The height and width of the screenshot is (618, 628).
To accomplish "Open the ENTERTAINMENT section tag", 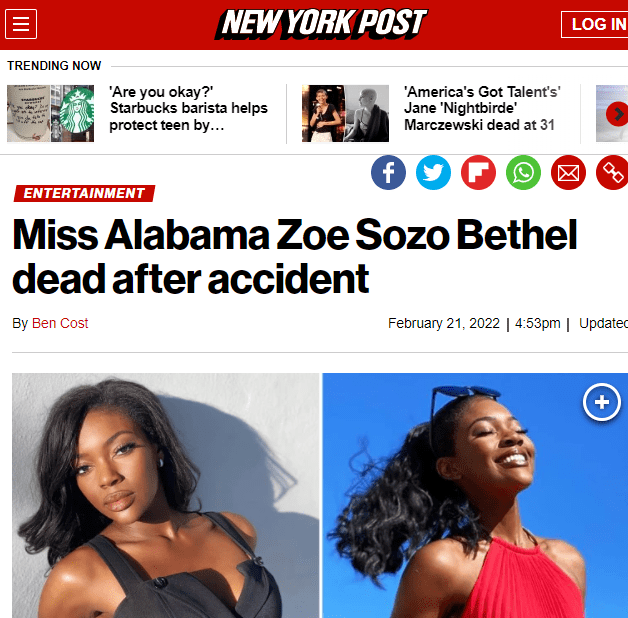I will pos(84,193).
